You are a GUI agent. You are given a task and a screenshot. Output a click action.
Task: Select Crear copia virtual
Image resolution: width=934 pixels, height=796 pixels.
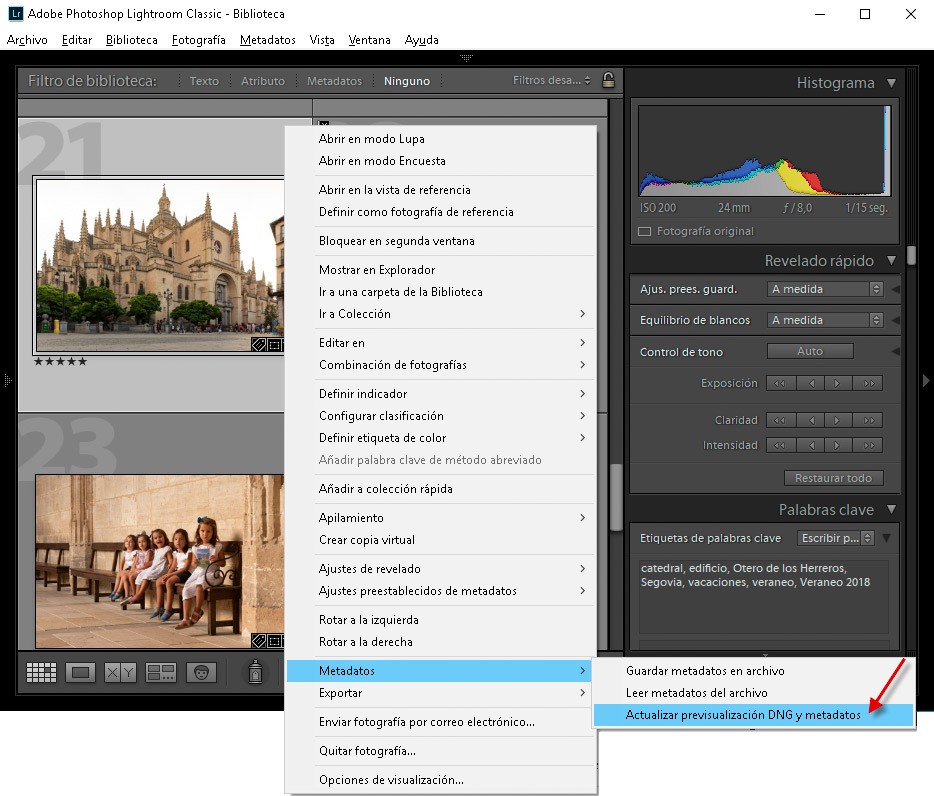(x=441, y=540)
